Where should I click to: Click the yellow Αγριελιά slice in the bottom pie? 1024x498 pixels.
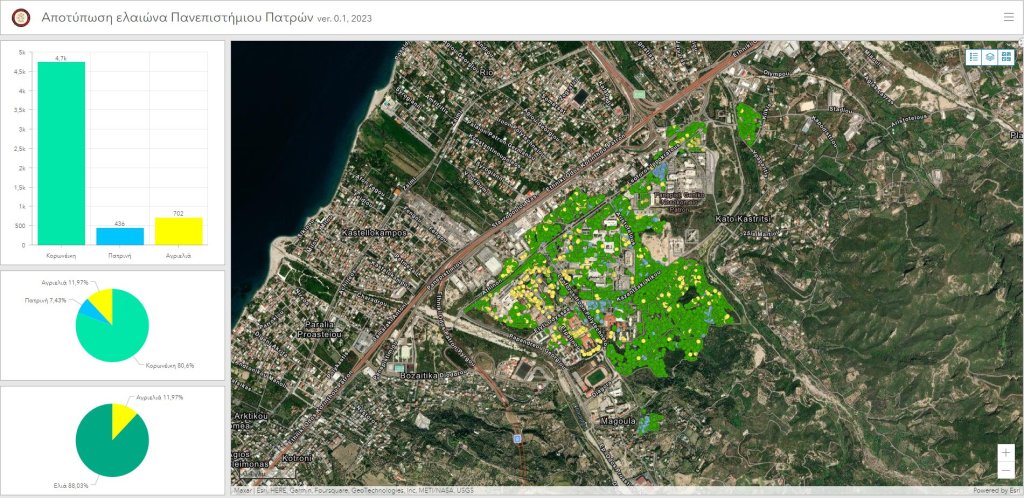(123, 414)
